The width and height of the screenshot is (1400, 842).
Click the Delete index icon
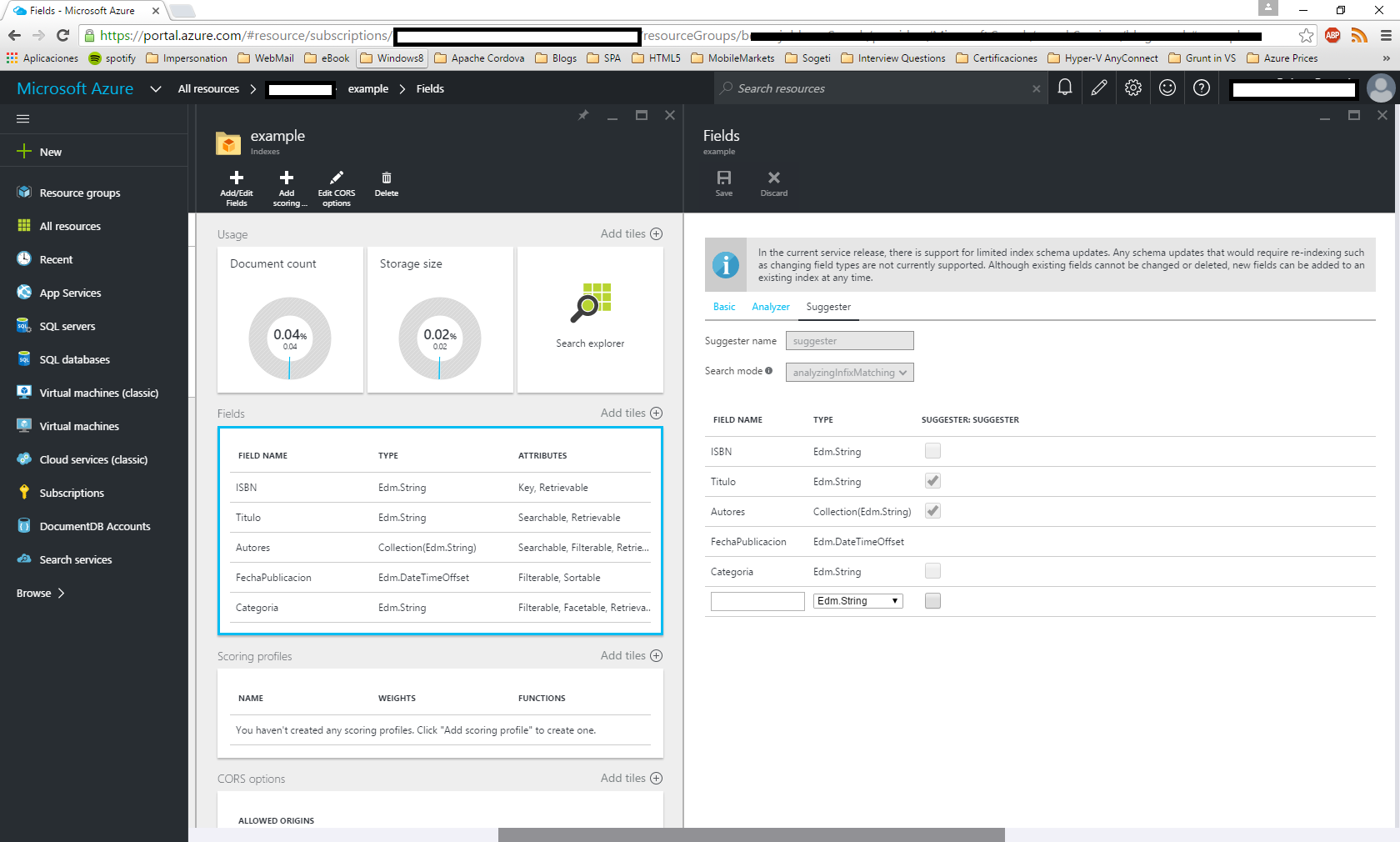[386, 182]
